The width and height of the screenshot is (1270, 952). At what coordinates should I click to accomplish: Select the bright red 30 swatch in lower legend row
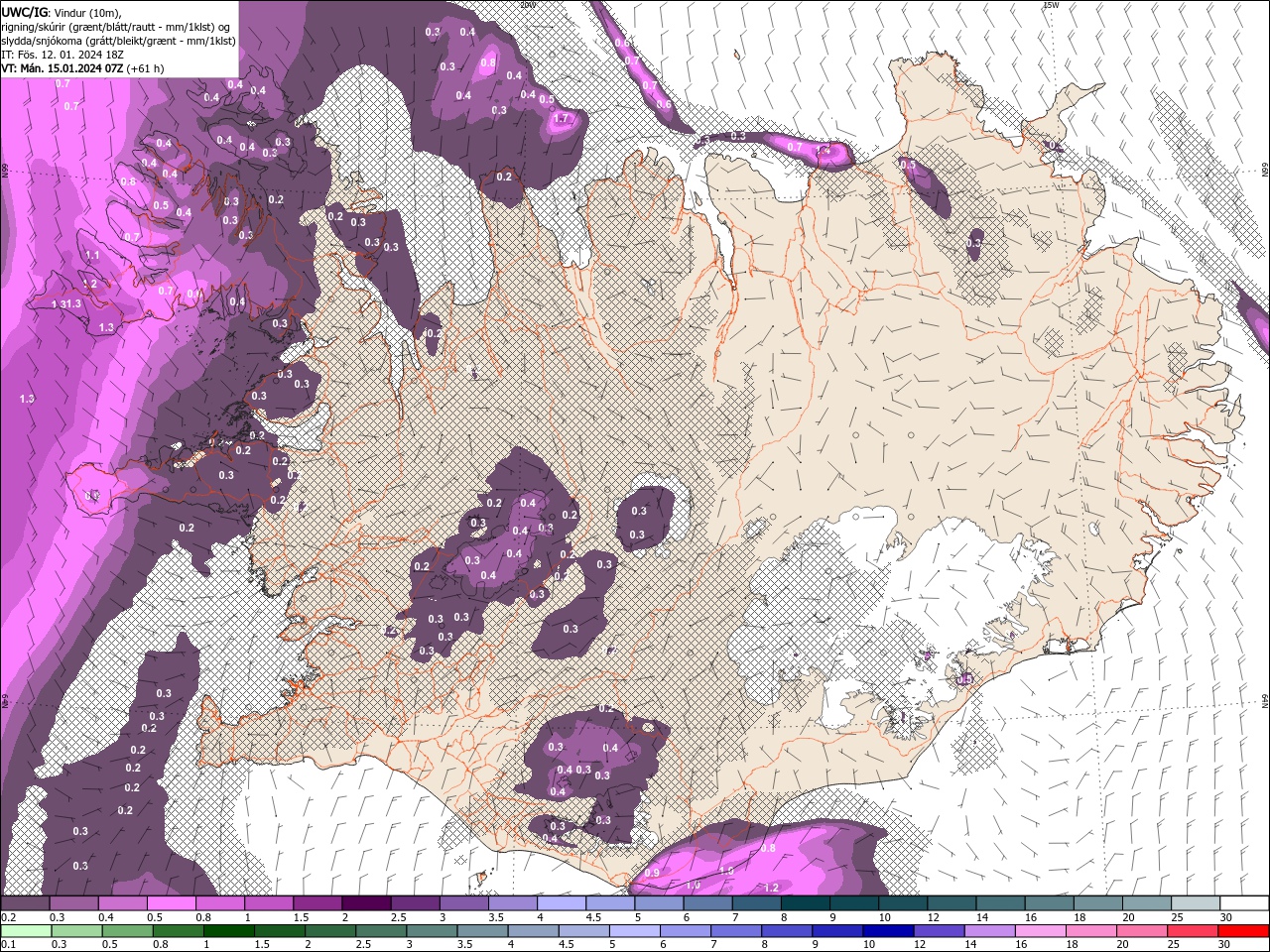[x=1243, y=931]
